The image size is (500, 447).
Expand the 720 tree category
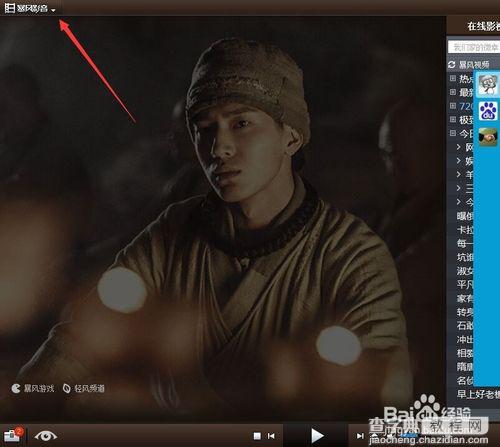pyautogui.click(x=453, y=106)
